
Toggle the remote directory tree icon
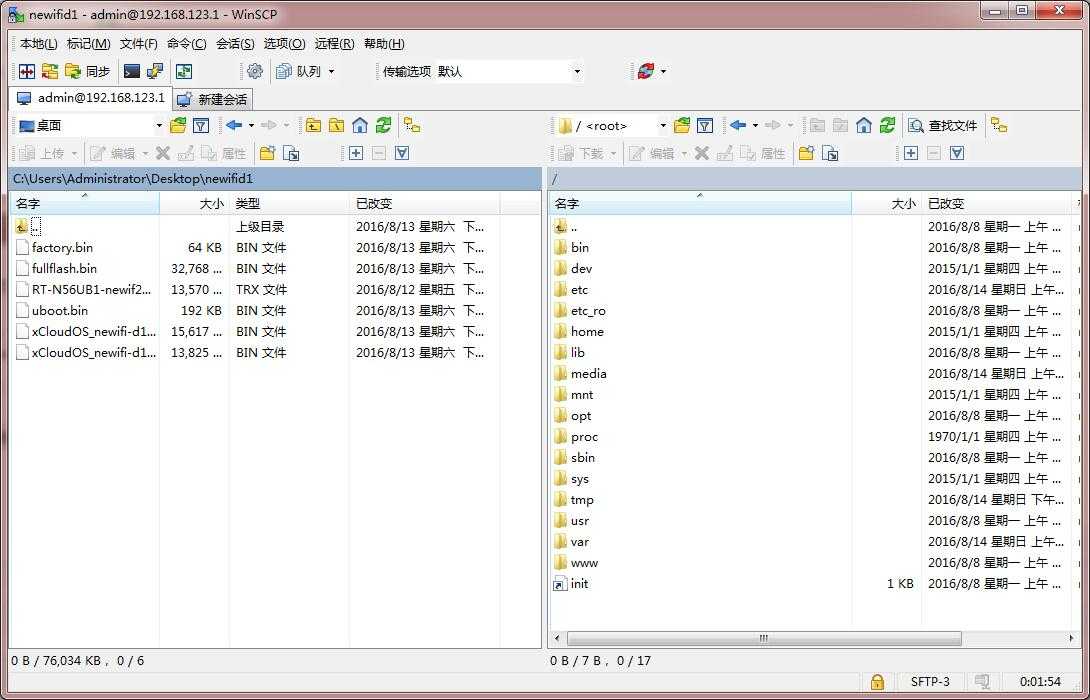[x=999, y=126]
